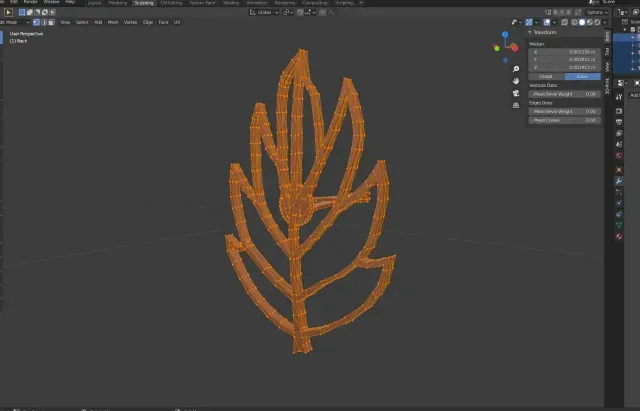The image size is (640, 411).
Task: Click the Median X value field
Action: (x=564, y=52)
